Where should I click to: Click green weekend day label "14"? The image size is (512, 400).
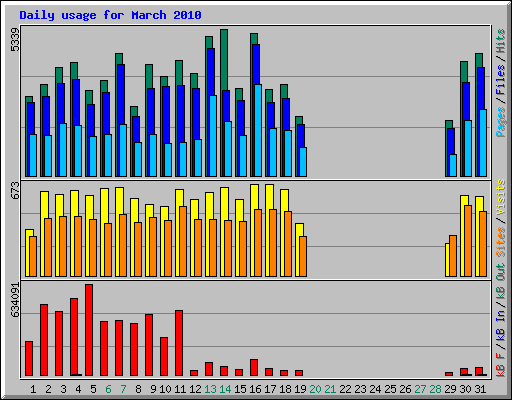tap(225, 389)
